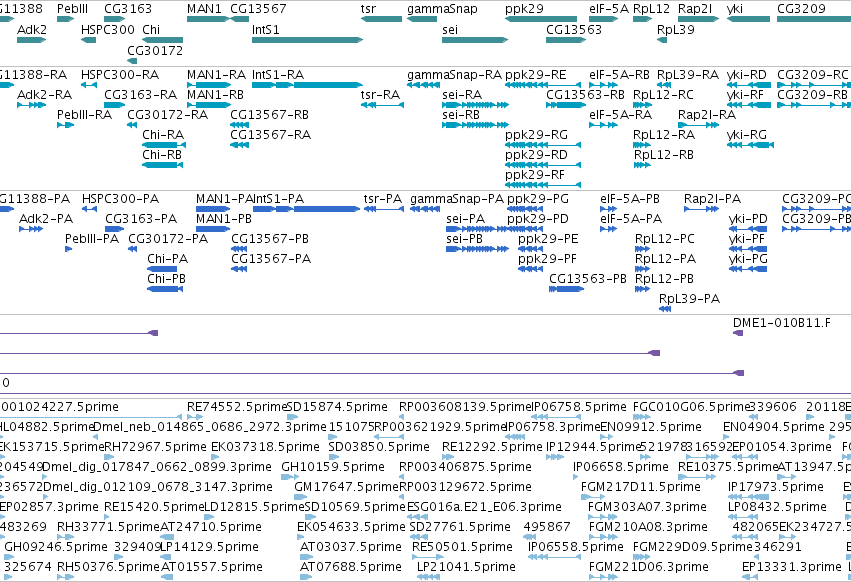The width and height of the screenshot is (851, 582).
Task: Select the CG30172 gene label
Action: point(155,50)
